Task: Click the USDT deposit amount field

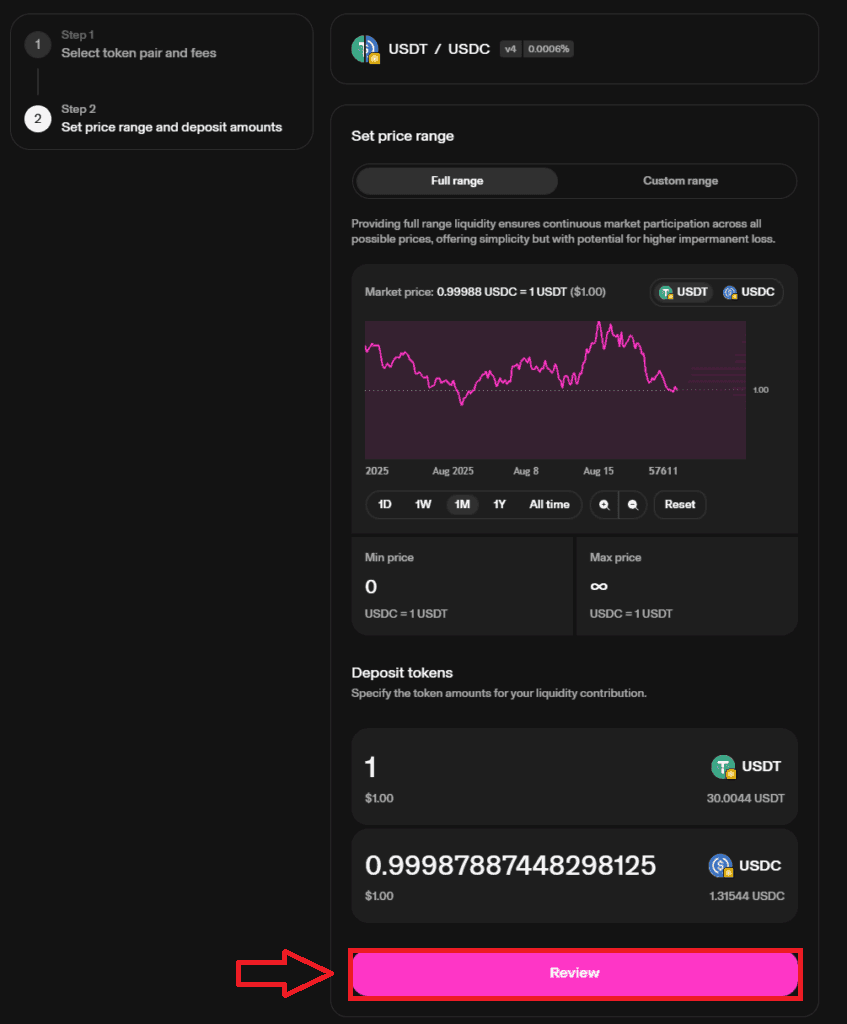Action: [575, 776]
